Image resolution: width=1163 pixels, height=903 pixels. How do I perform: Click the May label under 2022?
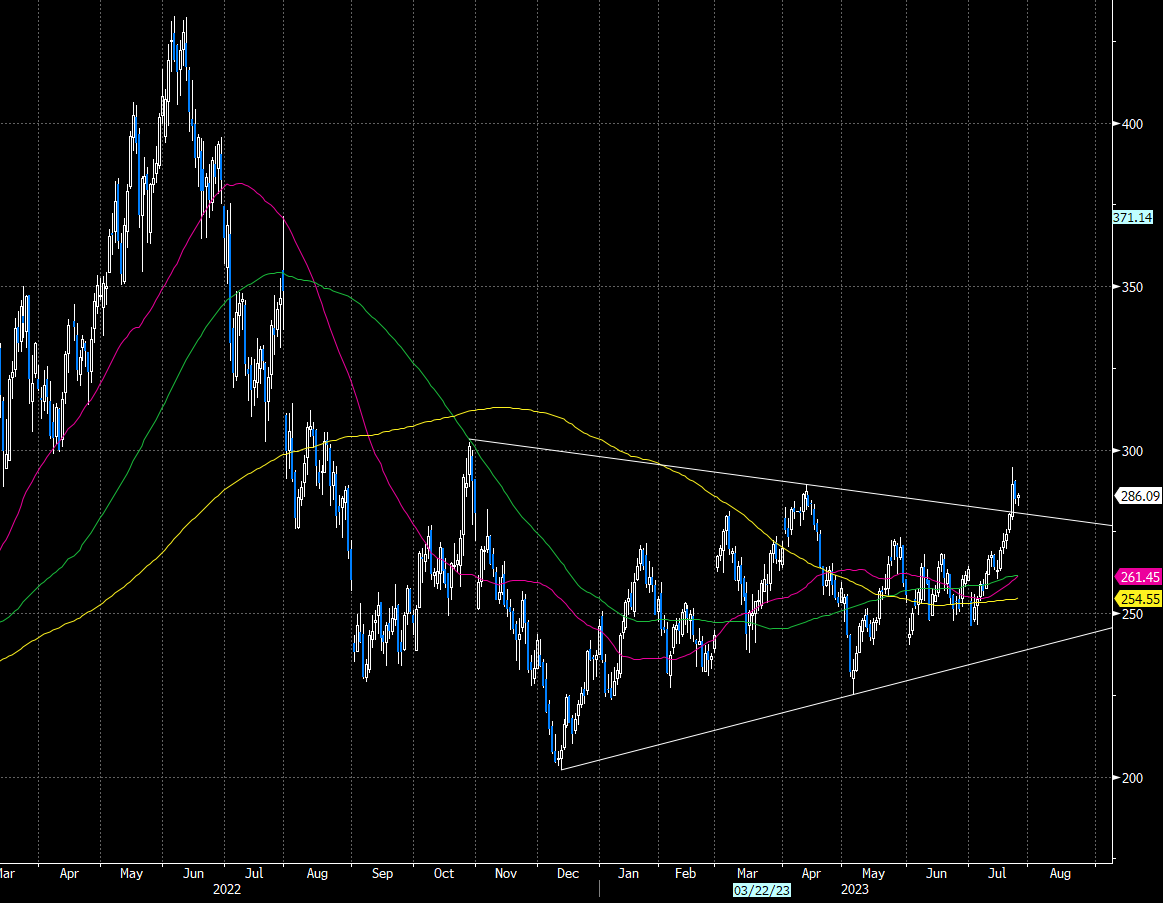pos(131,873)
